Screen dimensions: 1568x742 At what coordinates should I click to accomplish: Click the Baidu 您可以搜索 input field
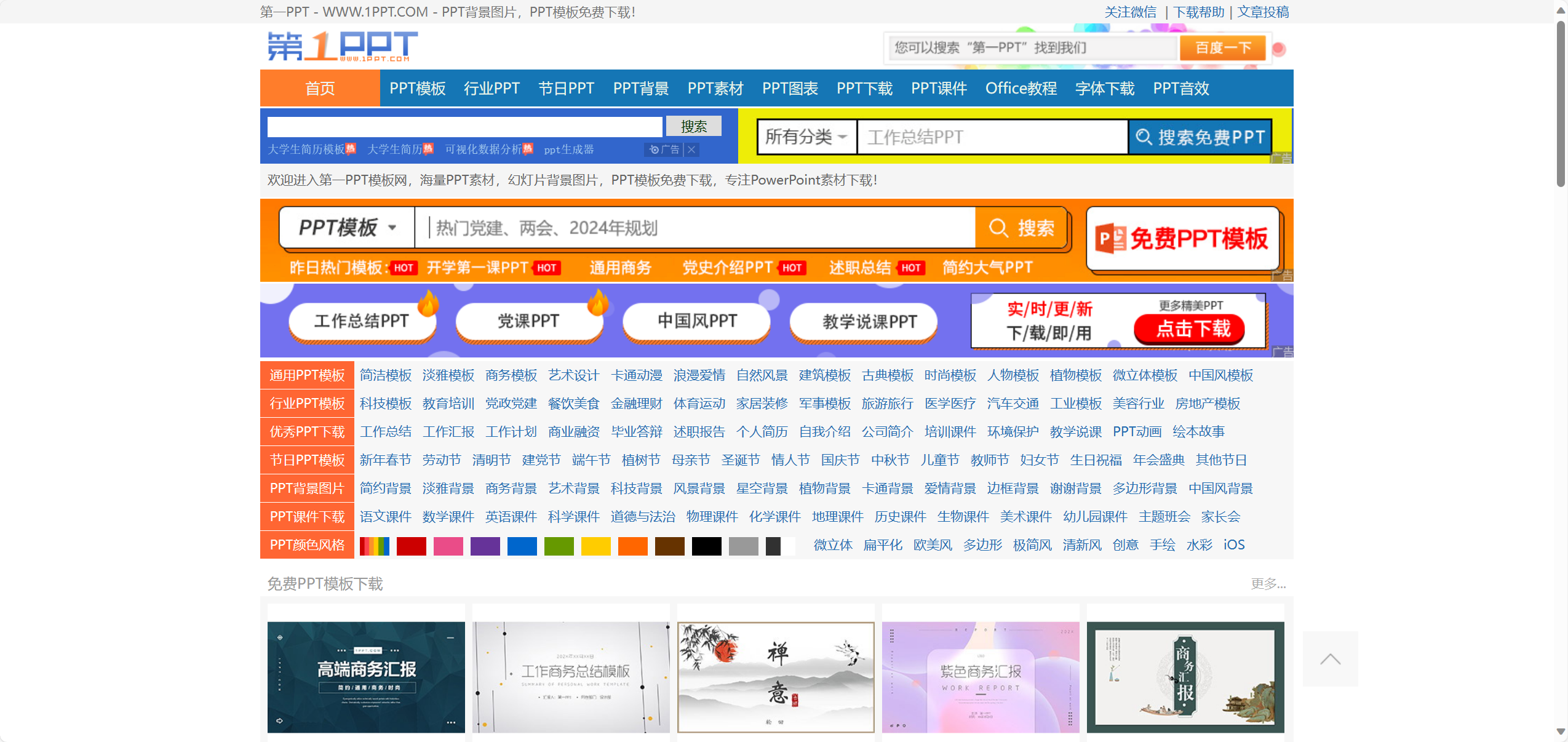point(1033,48)
